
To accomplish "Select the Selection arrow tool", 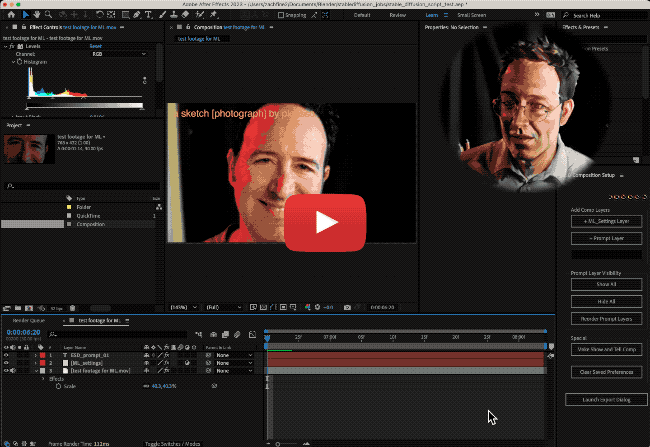I will 26,15.
